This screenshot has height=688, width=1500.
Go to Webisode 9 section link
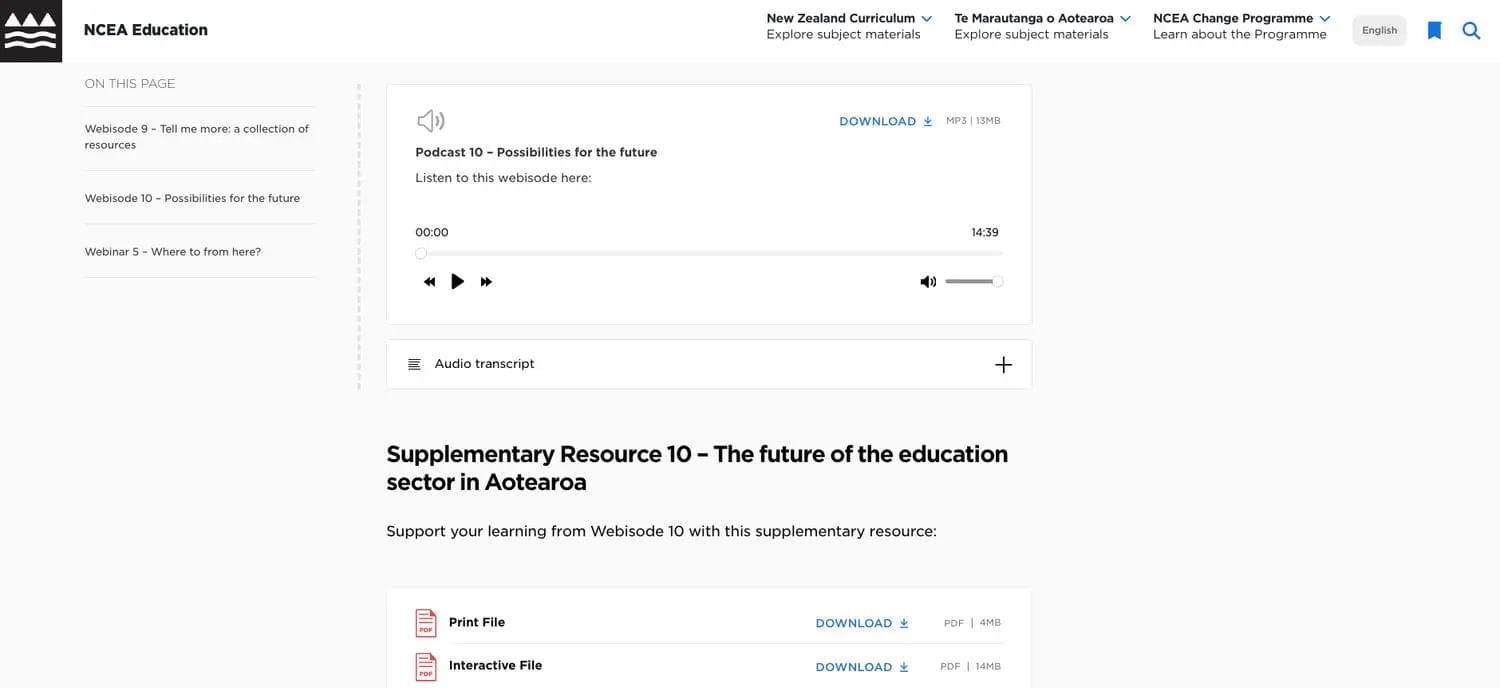pos(196,137)
